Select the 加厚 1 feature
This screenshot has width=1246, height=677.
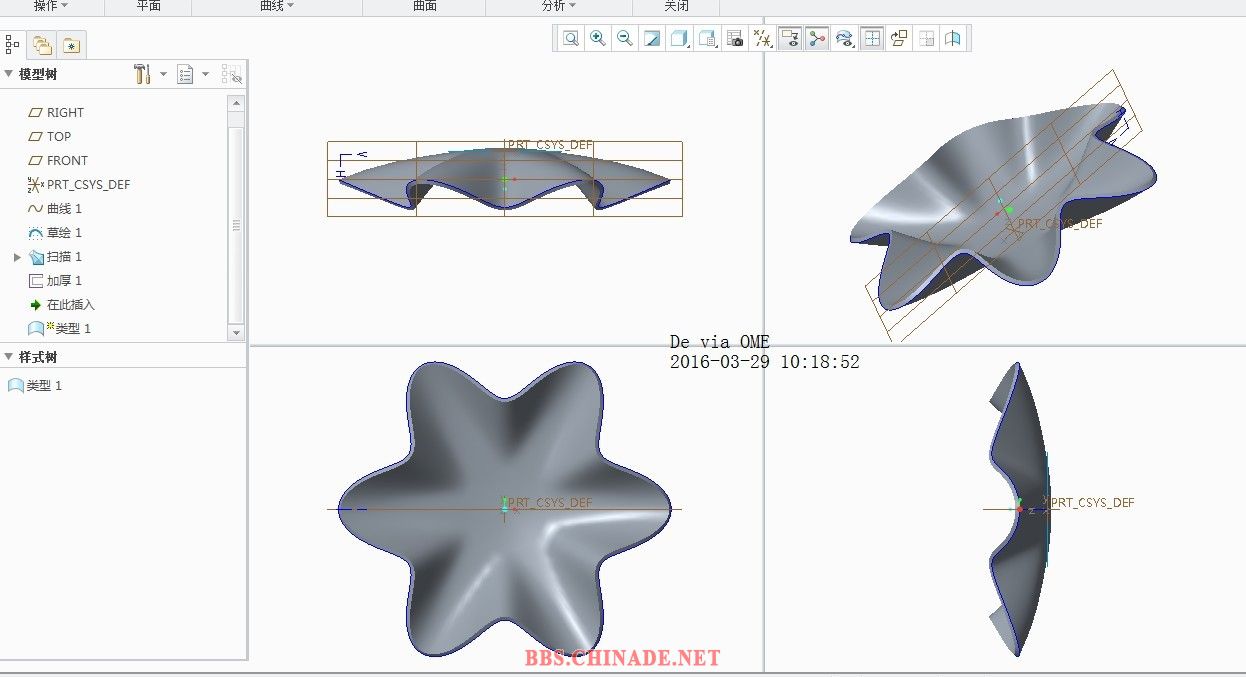click(64, 281)
